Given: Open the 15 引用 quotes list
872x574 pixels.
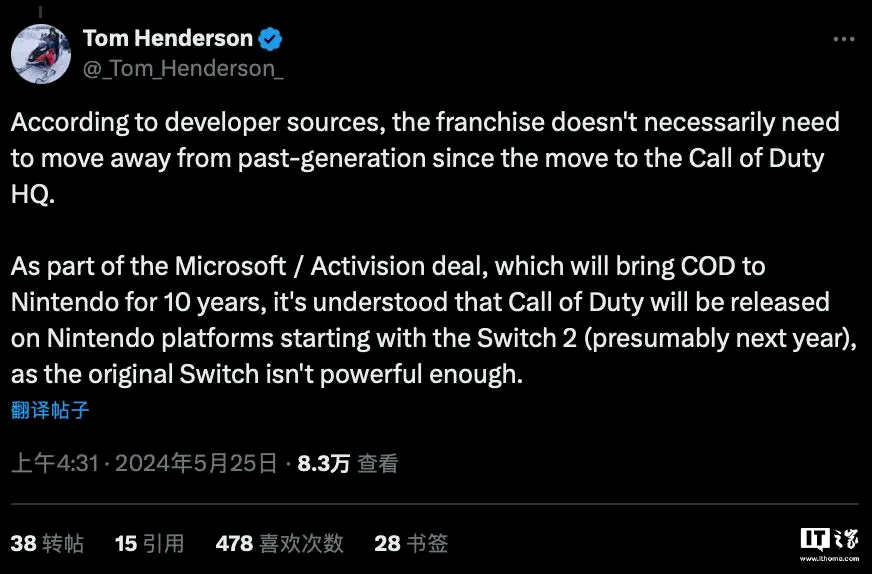Looking at the screenshot, I should (x=150, y=543).
